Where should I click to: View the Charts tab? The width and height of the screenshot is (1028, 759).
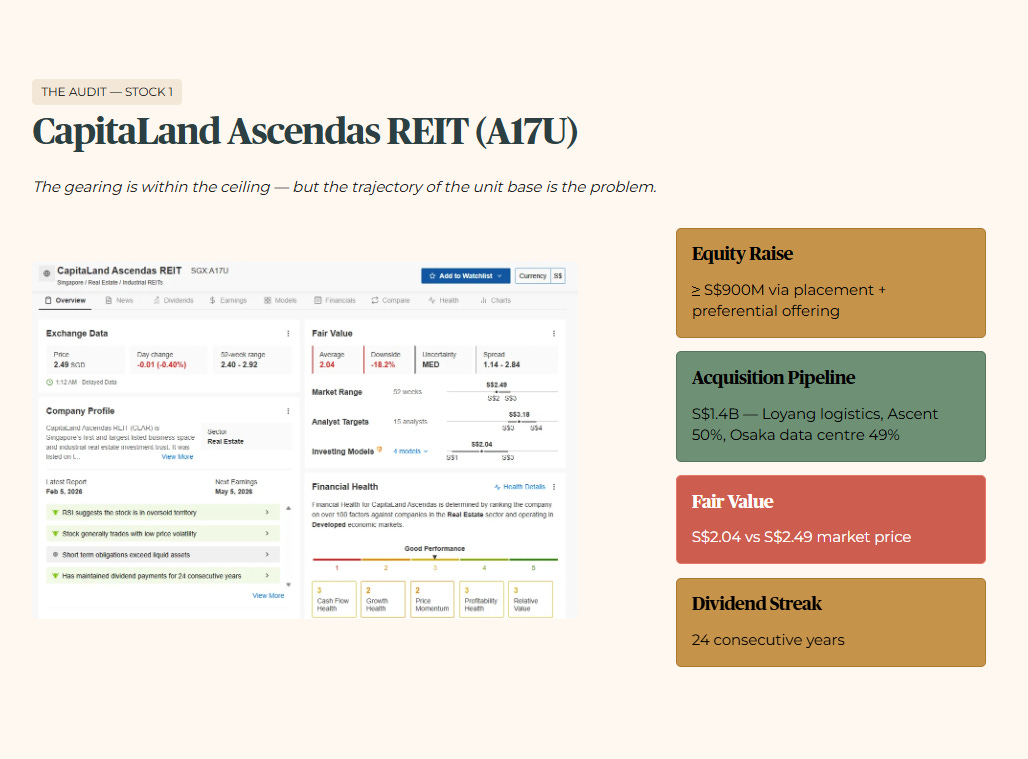tap(496, 300)
